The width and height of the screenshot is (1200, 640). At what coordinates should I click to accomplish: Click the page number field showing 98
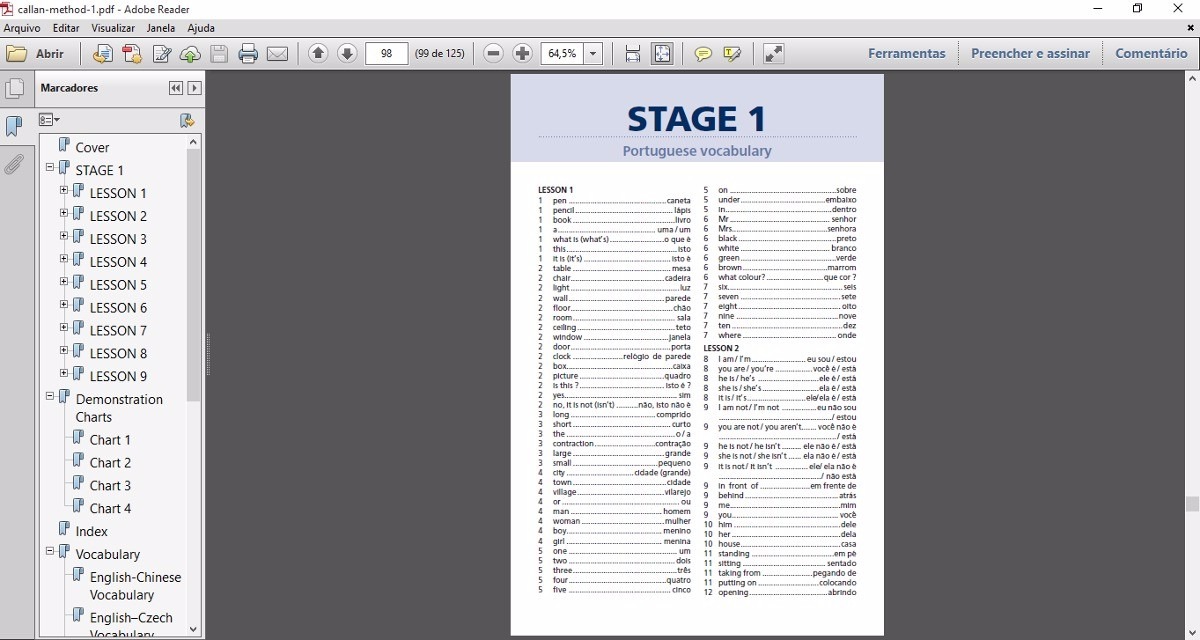click(x=386, y=53)
